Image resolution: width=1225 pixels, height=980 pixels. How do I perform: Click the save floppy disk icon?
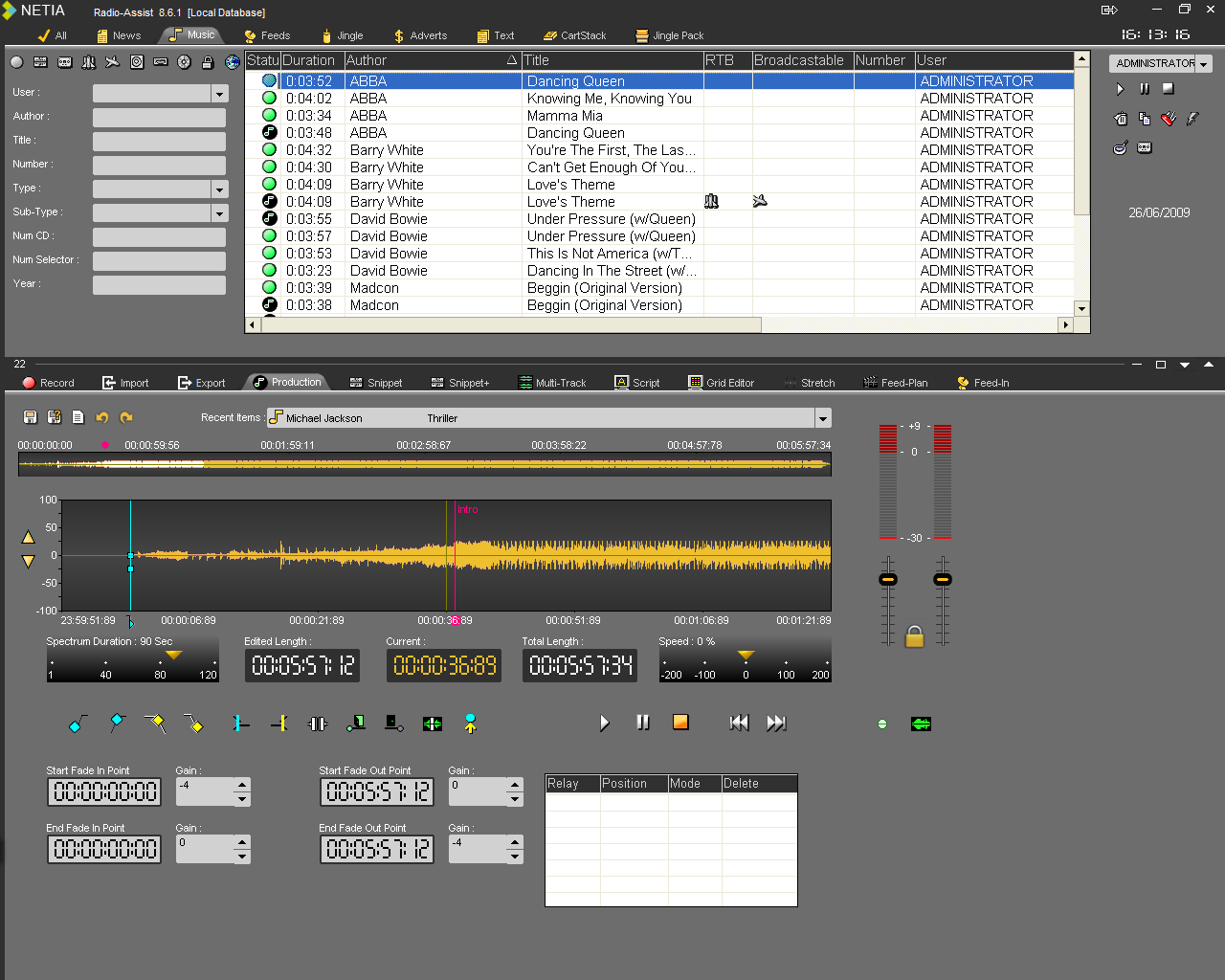[30, 417]
